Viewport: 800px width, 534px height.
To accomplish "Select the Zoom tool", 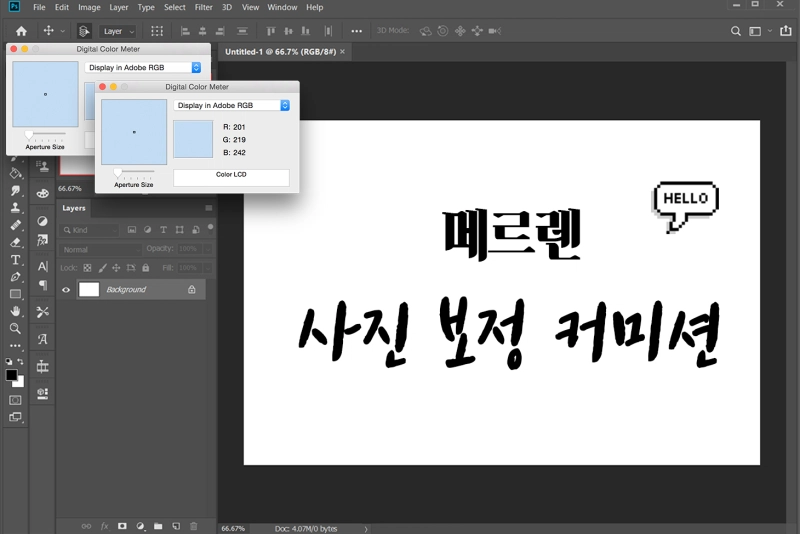I will coord(15,328).
